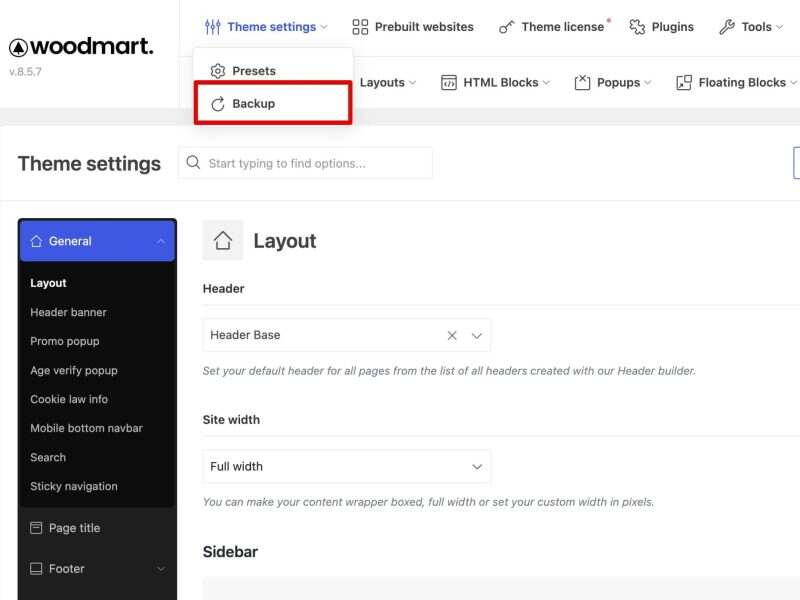Open the Site width Full width dropdown

tap(346, 466)
